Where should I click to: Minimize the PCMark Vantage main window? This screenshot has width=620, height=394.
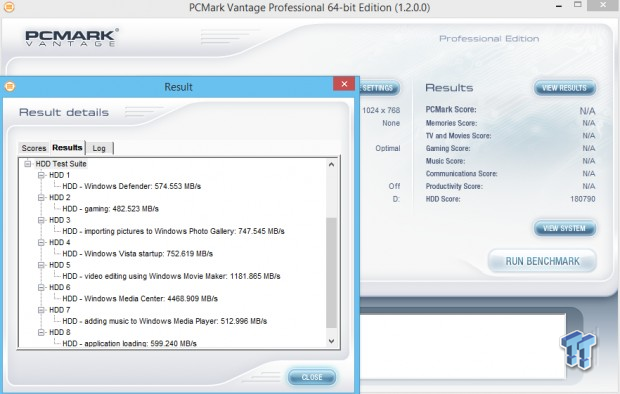(559, 6)
